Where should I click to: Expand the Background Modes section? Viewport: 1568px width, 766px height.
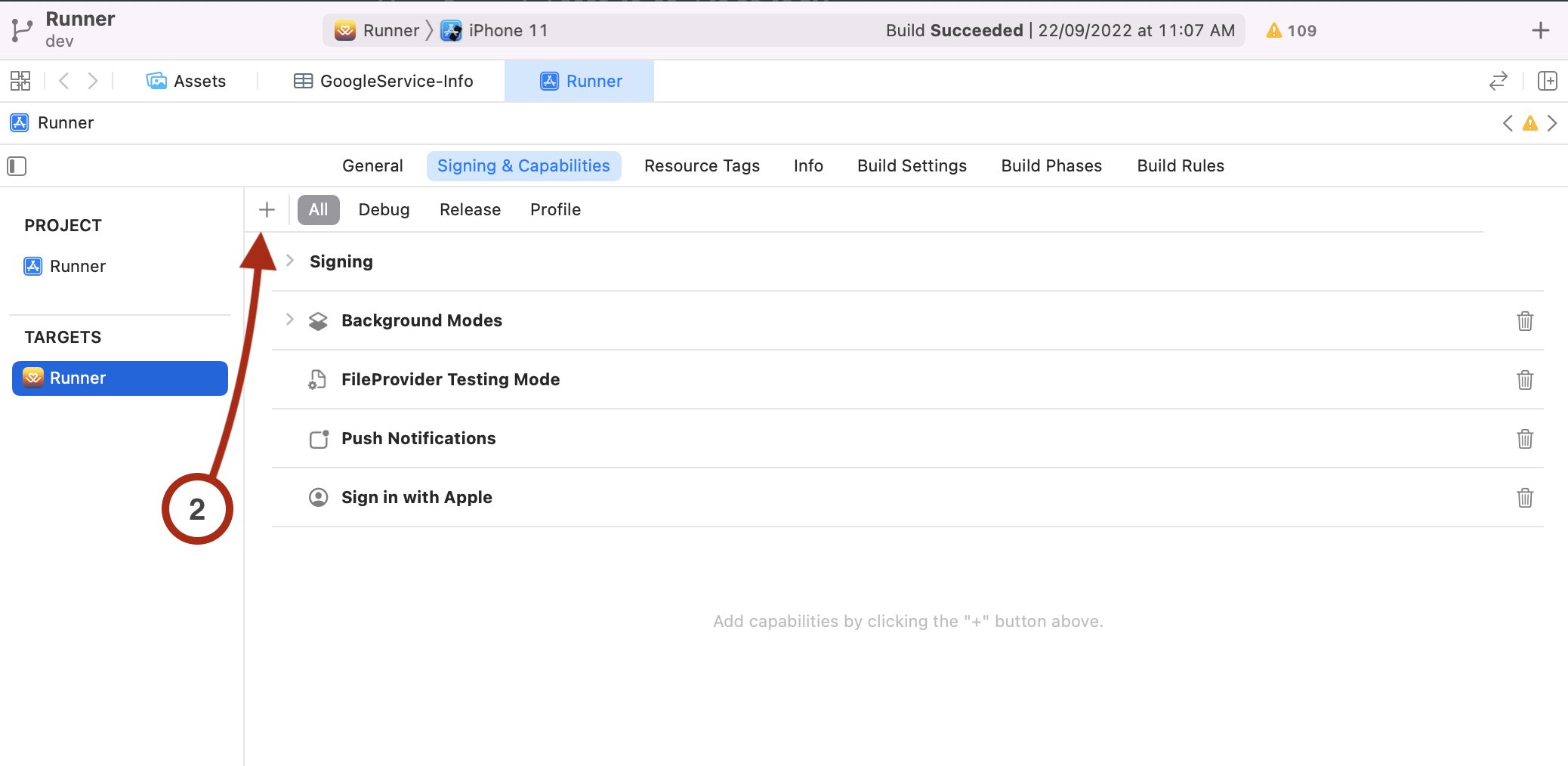coord(290,320)
